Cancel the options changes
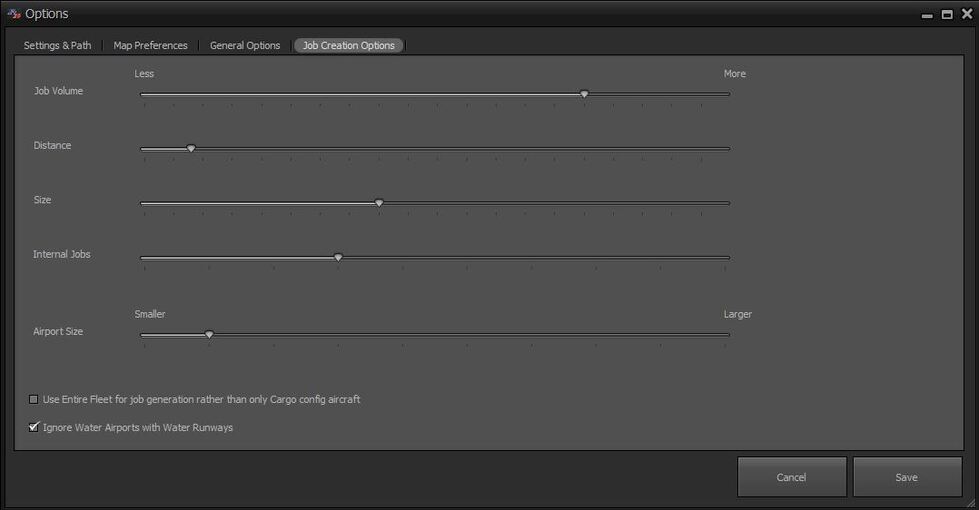Screen dimensions: 979x510 tap(791, 477)
